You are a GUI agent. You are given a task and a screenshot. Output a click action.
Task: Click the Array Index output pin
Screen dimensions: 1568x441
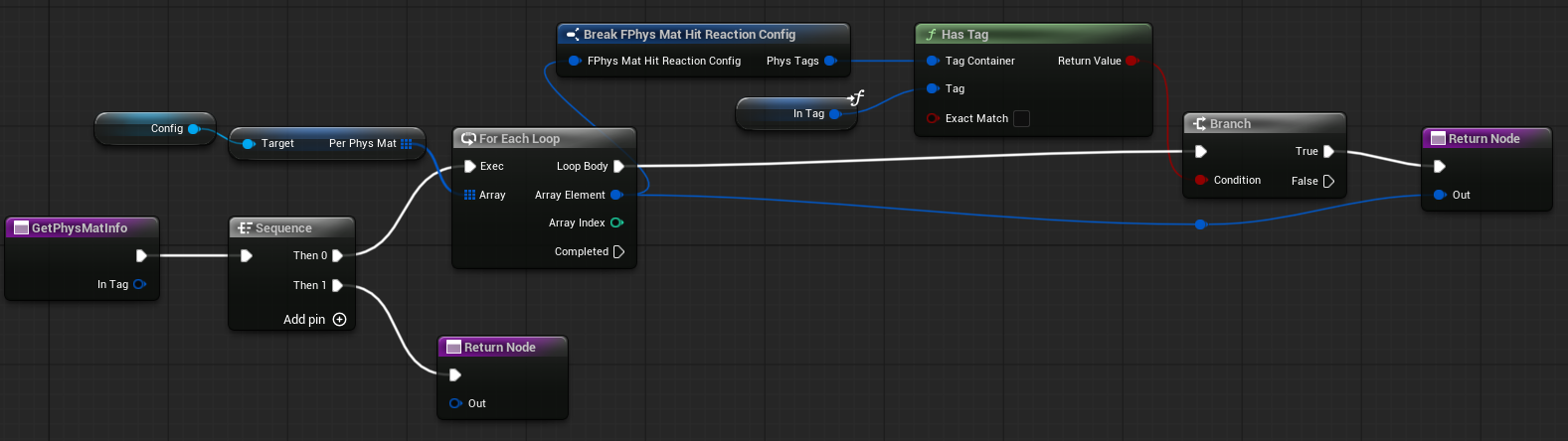coord(616,222)
